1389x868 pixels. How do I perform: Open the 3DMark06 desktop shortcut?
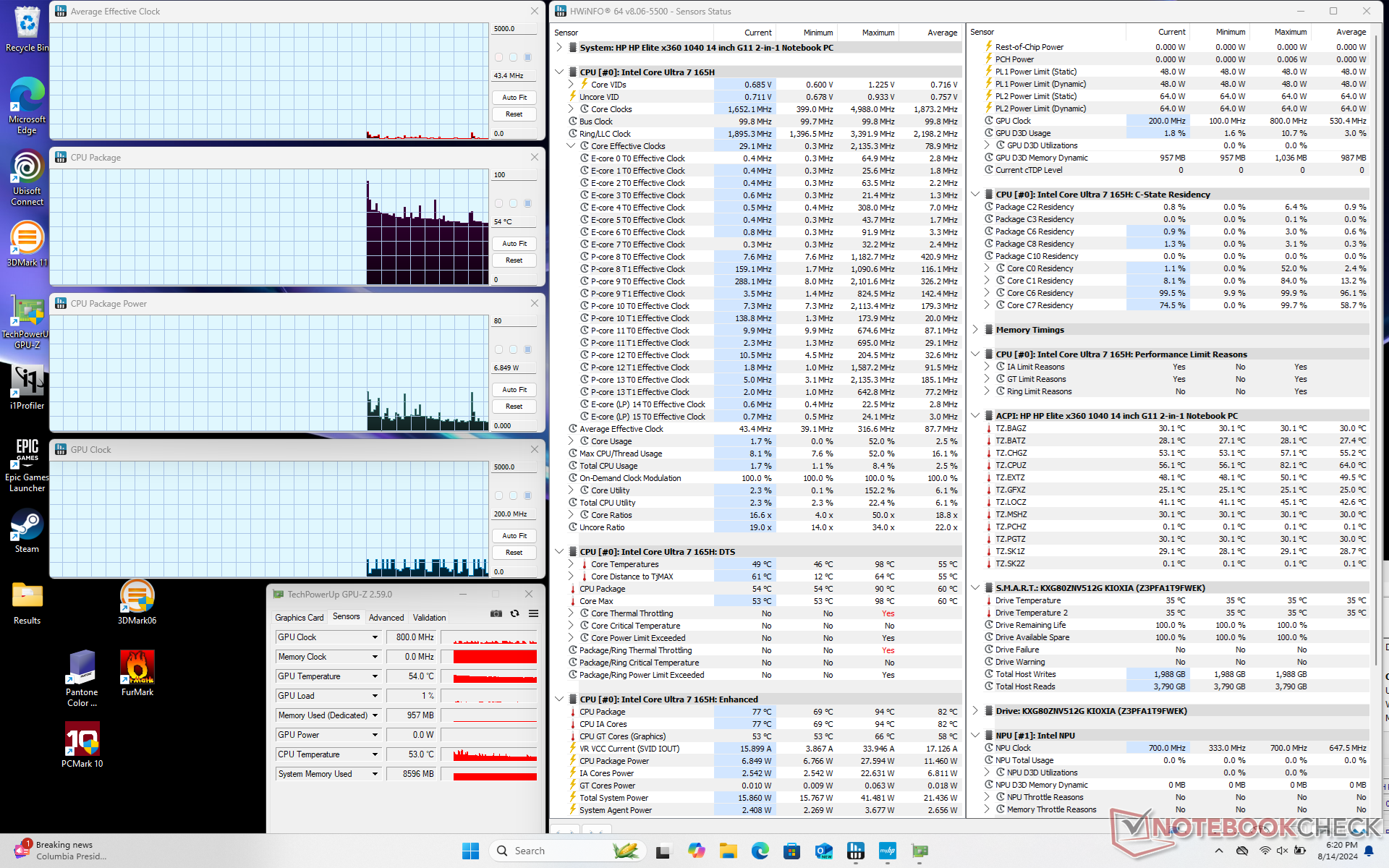point(137,603)
